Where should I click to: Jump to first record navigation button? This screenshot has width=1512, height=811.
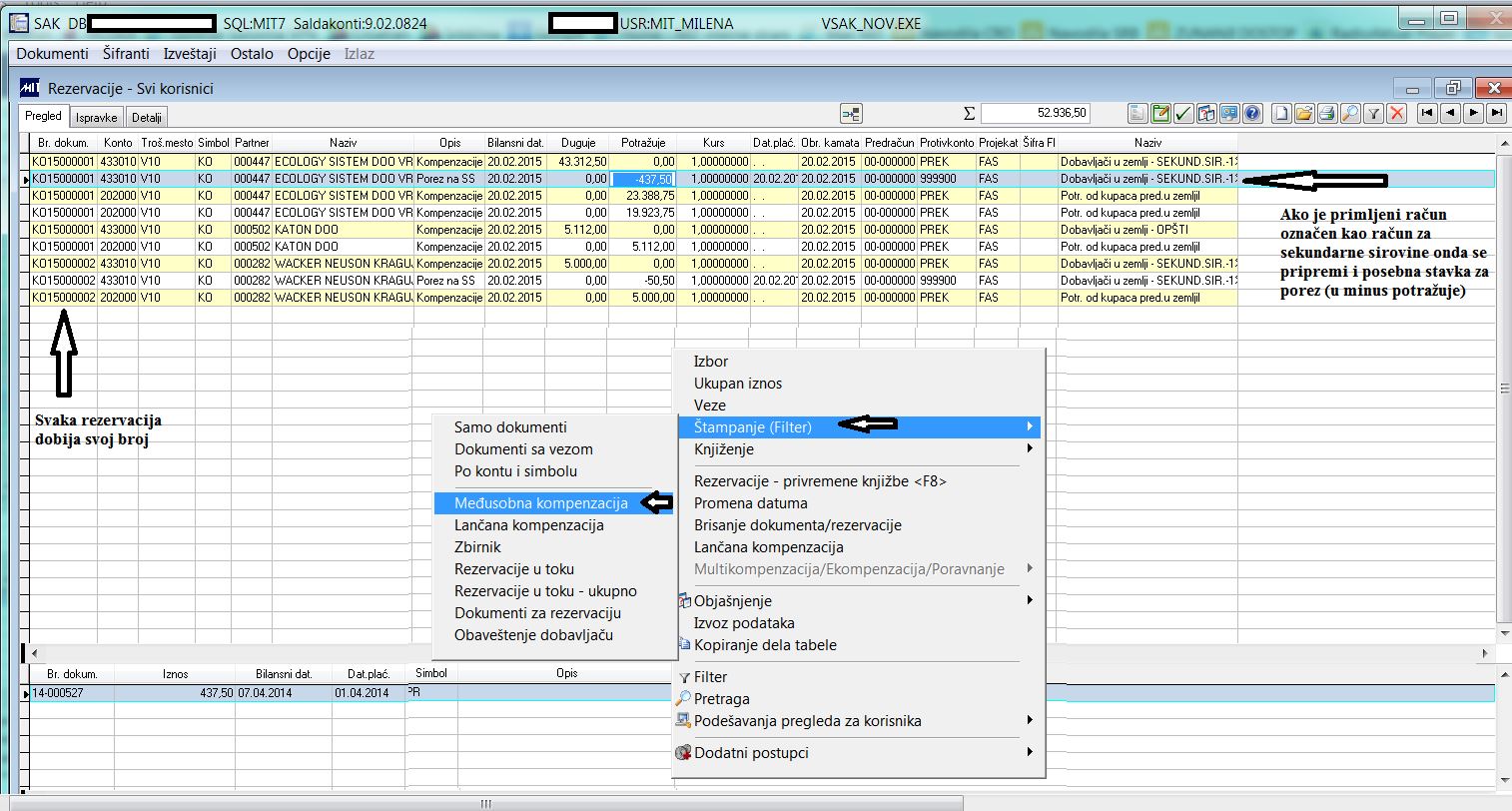1427,114
